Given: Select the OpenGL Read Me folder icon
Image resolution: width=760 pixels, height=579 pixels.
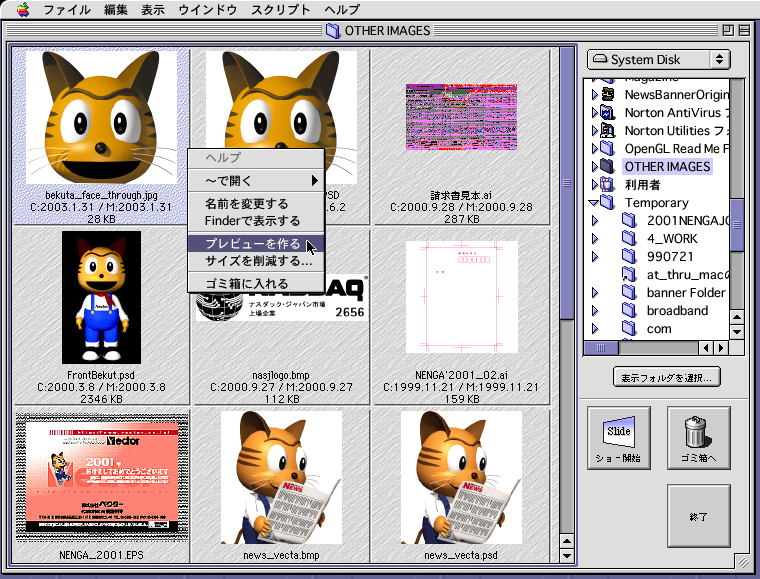Looking at the screenshot, I should [607, 148].
